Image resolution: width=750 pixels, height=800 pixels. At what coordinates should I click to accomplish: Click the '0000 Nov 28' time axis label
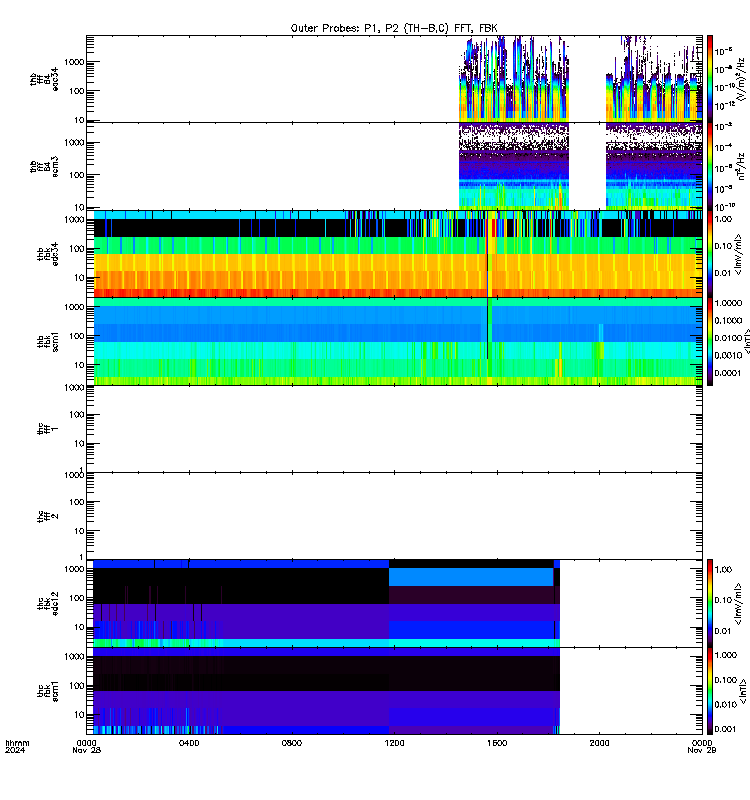[x=87, y=746]
